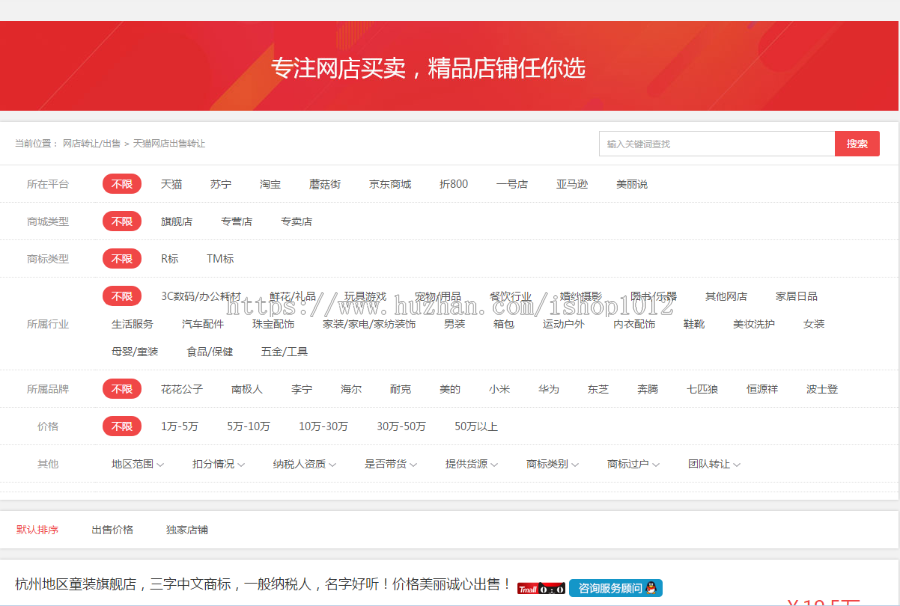Switch to 默认排序 sorting tab
Image resolution: width=900 pixels, height=606 pixels.
point(37,530)
